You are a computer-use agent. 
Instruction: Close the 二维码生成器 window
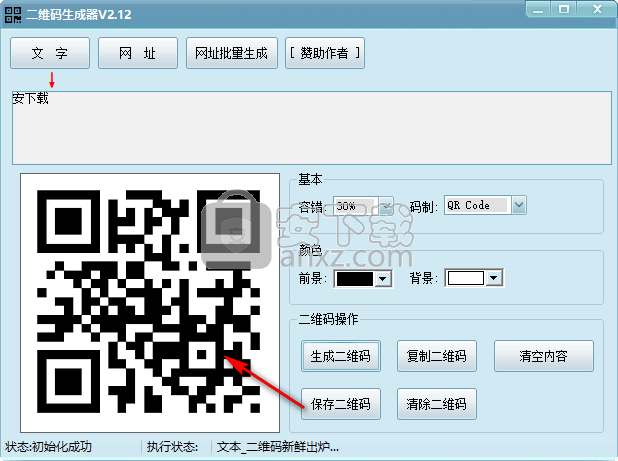tap(598, 9)
